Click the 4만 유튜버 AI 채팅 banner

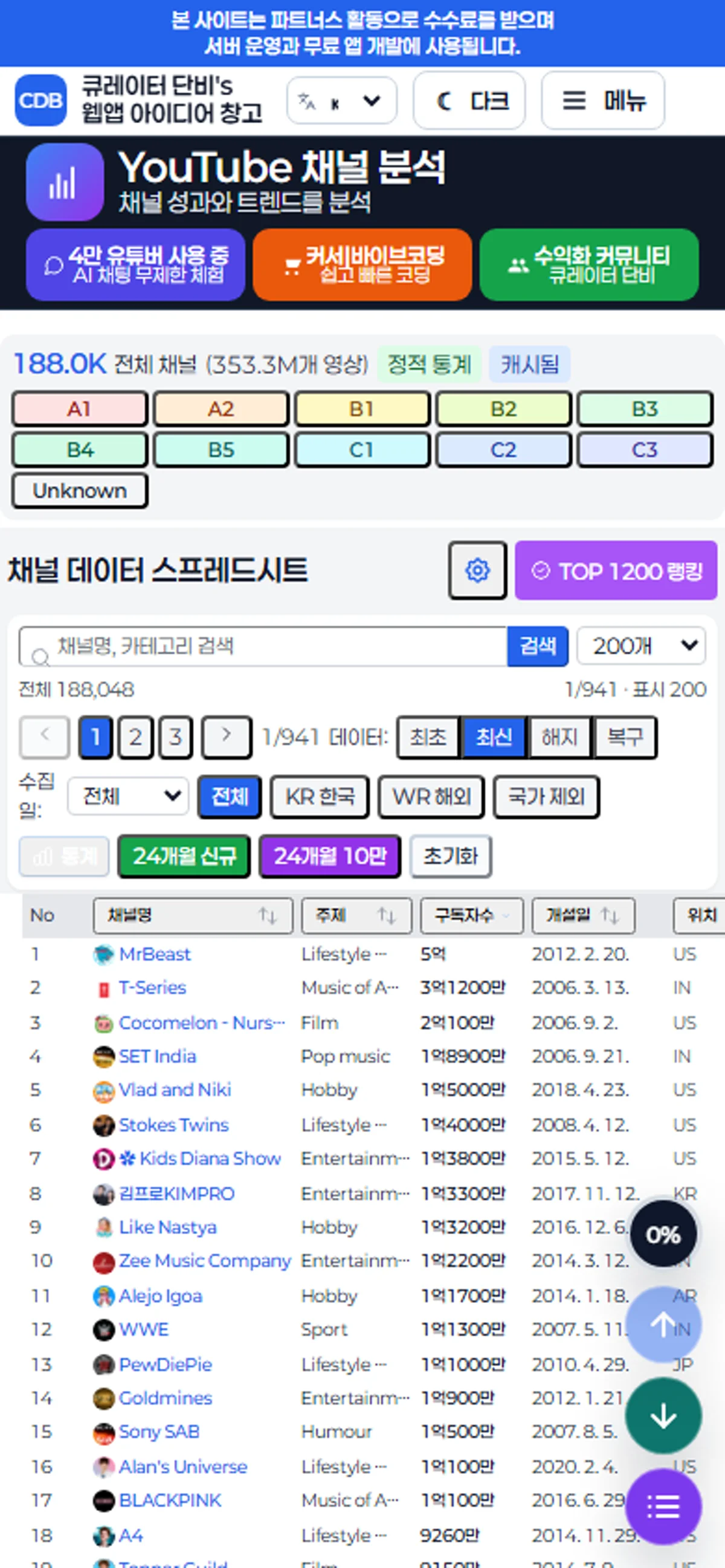click(x=136, y=264)
